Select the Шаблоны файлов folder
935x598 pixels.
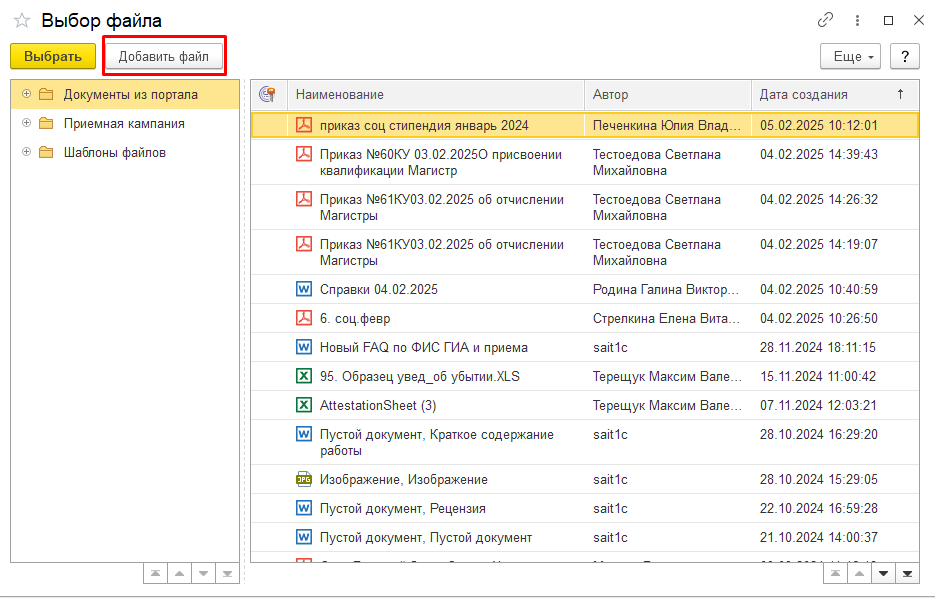114,153
